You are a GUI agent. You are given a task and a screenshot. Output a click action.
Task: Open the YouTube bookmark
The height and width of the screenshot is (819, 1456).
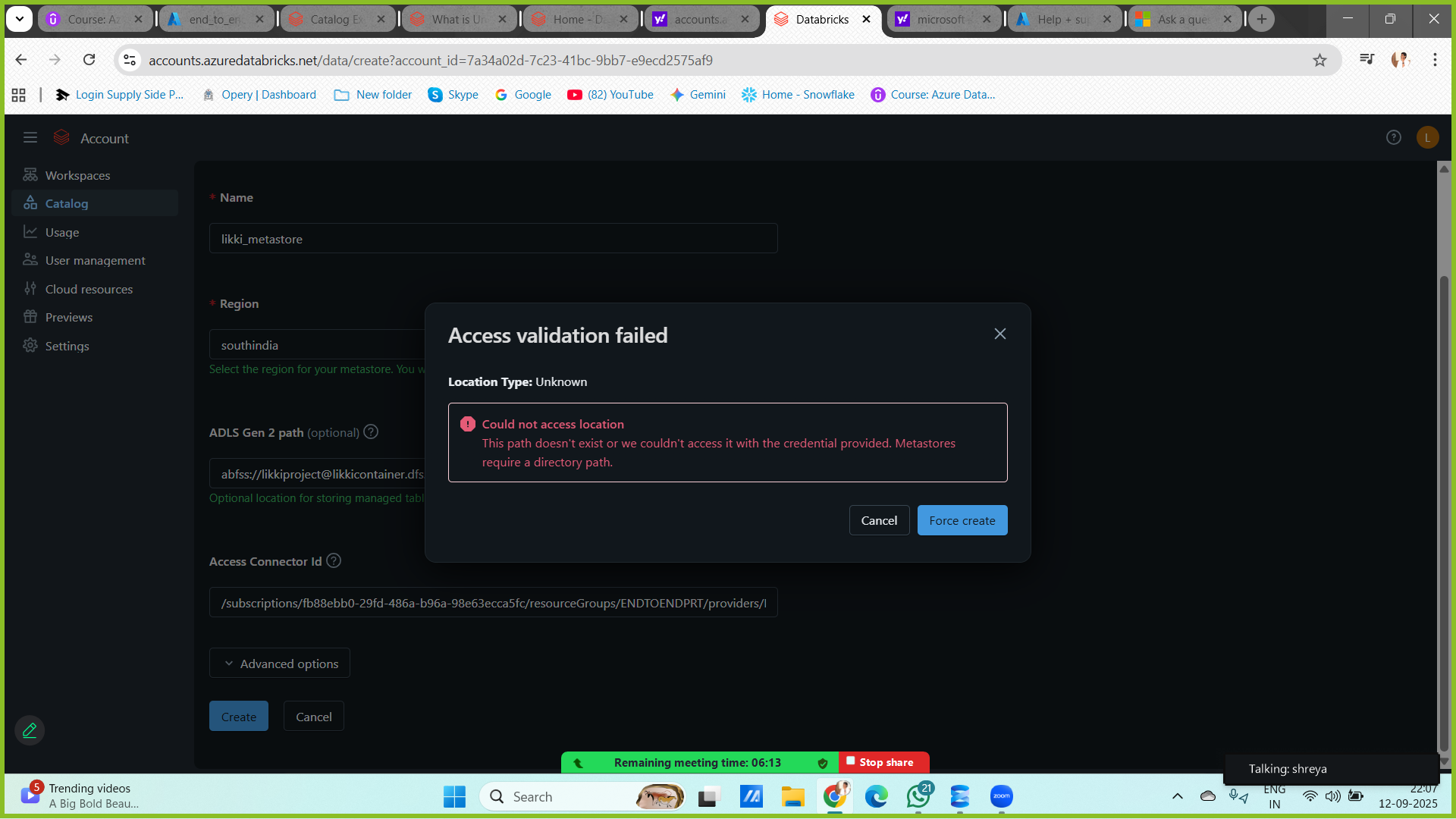pos(610,95)
